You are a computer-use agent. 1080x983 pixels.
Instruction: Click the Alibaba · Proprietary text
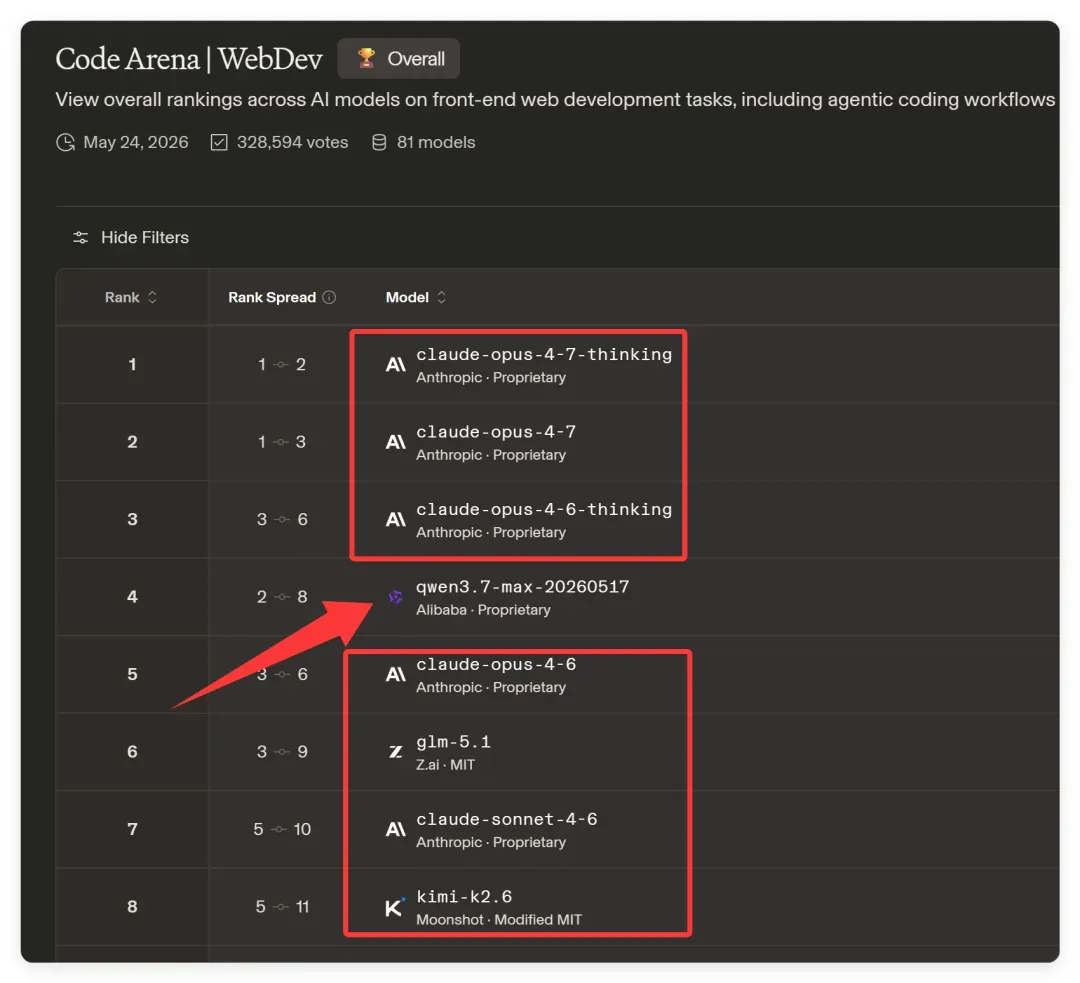point(484,610)
